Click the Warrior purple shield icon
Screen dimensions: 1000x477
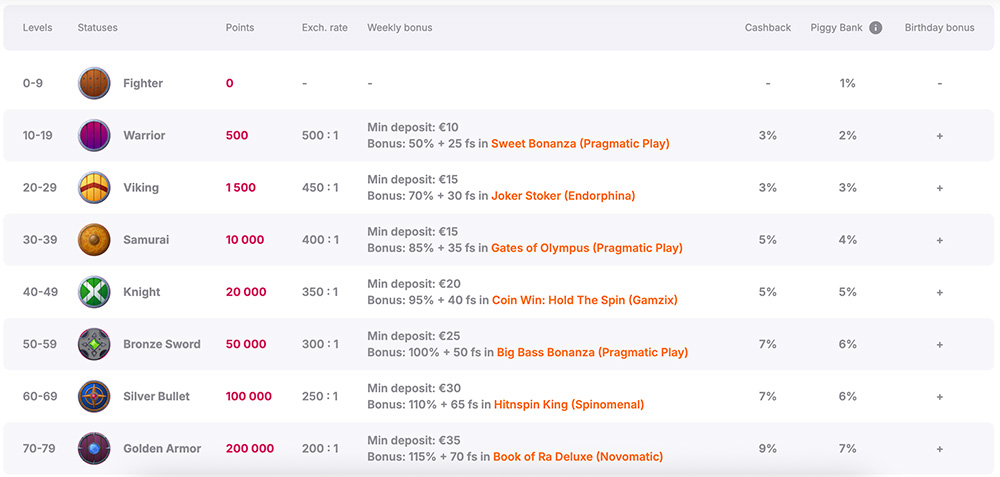tap(94, 135)
